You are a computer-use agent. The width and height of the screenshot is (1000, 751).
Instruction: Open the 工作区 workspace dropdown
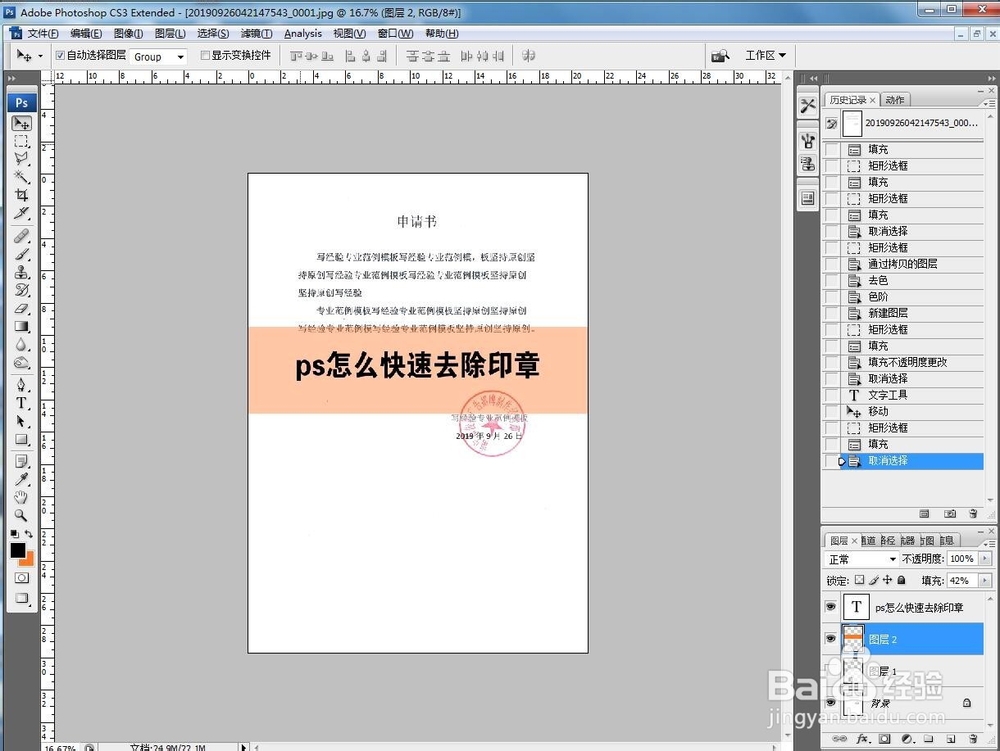pos(765,55)
